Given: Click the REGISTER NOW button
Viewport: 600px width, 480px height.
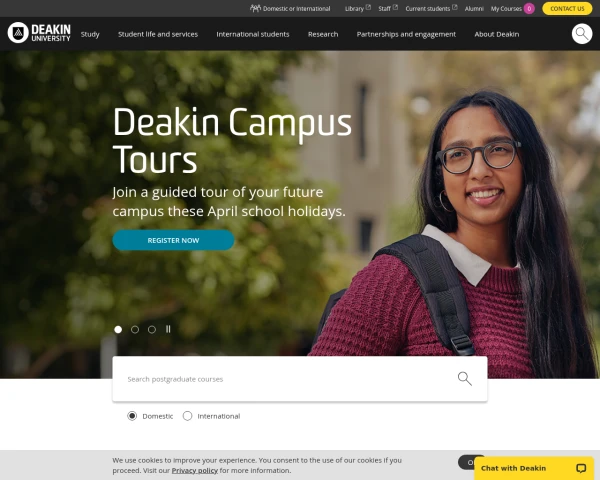Looking at the screenshot, I should [x=173, y=240].
